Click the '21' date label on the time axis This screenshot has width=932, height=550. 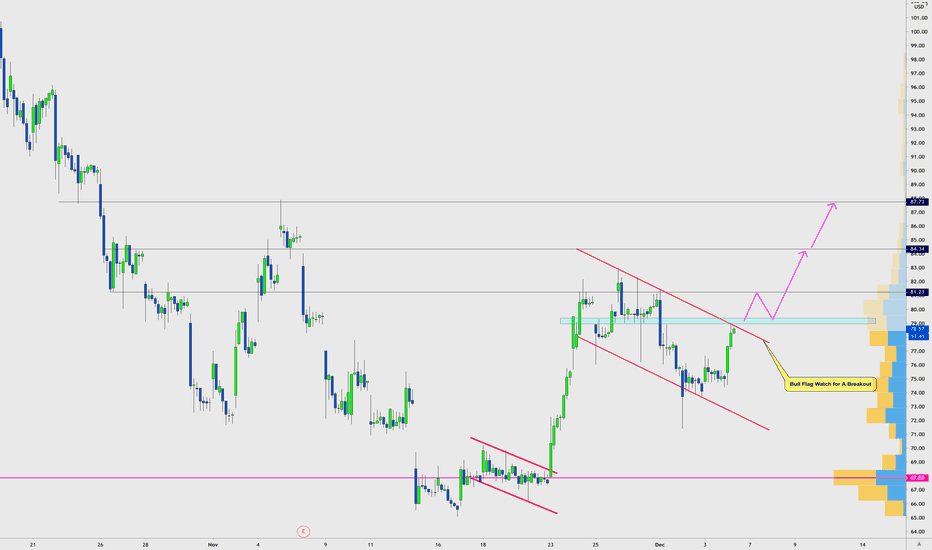click(x=33, y=544)
